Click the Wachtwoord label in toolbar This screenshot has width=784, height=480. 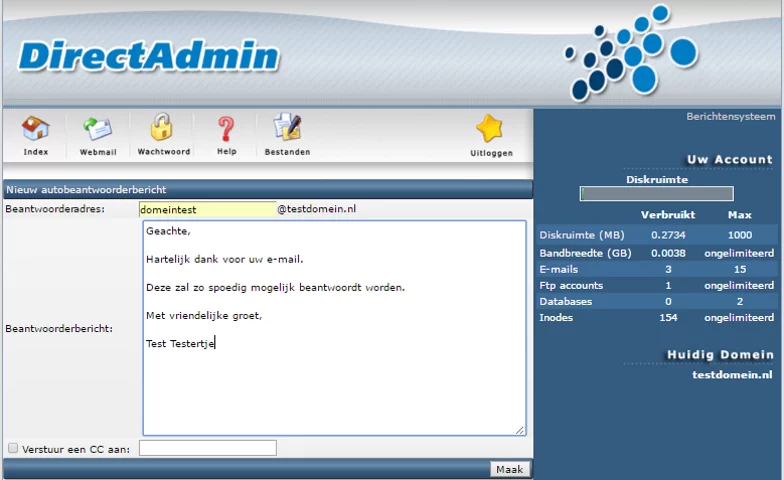164,152
